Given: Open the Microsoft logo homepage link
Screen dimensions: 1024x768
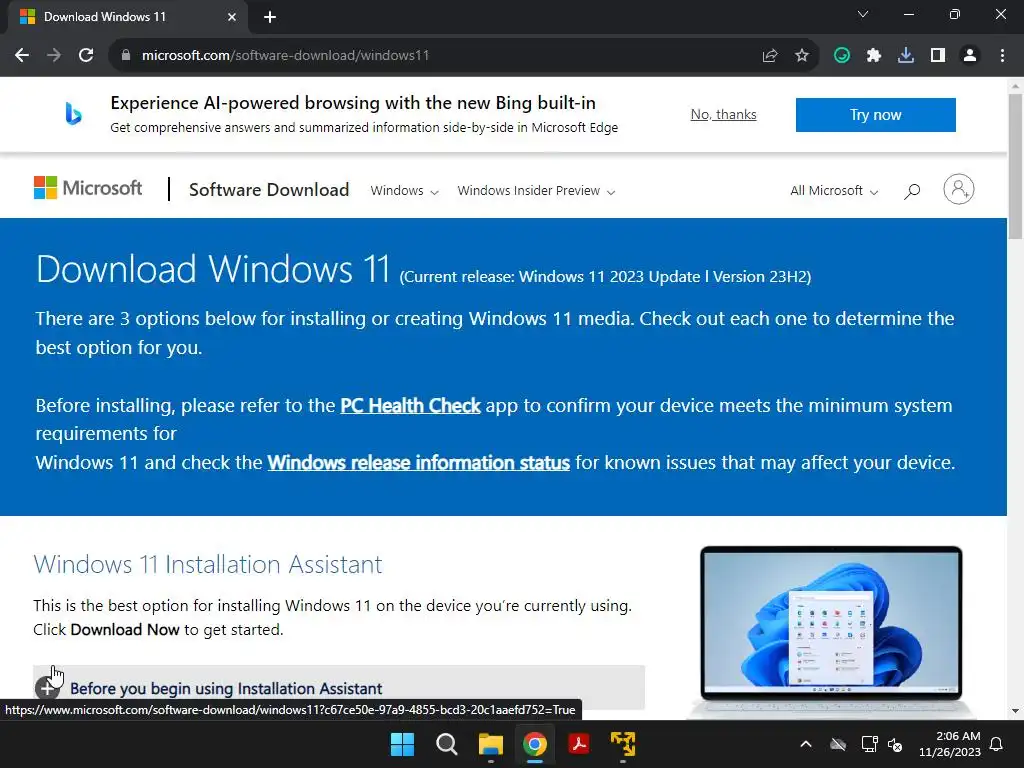Looking at the screenshot, I should coord(88,188).
